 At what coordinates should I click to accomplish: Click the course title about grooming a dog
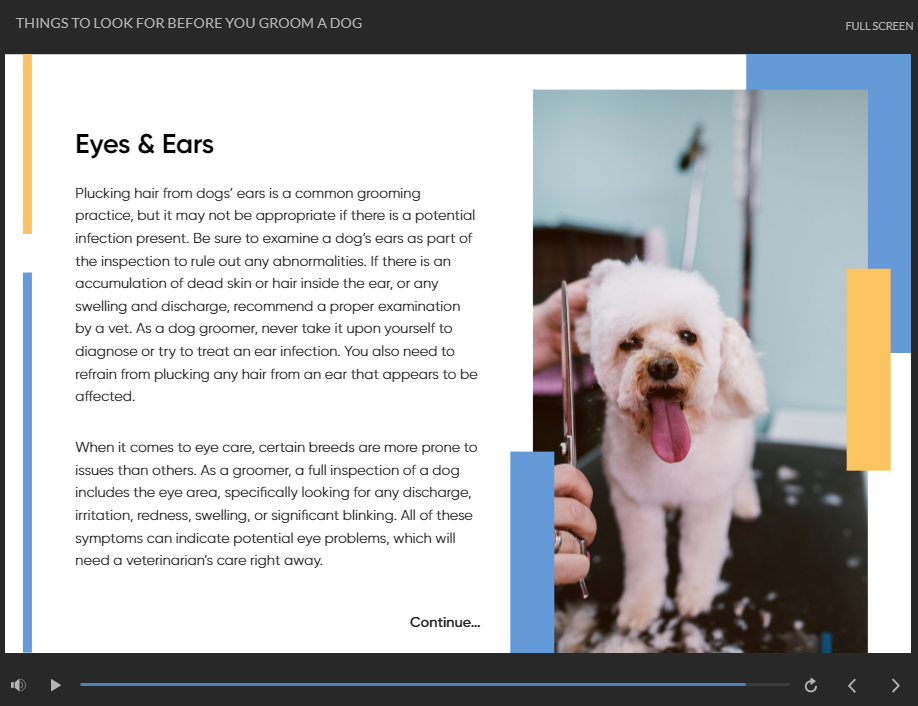(x=189, y=23)
